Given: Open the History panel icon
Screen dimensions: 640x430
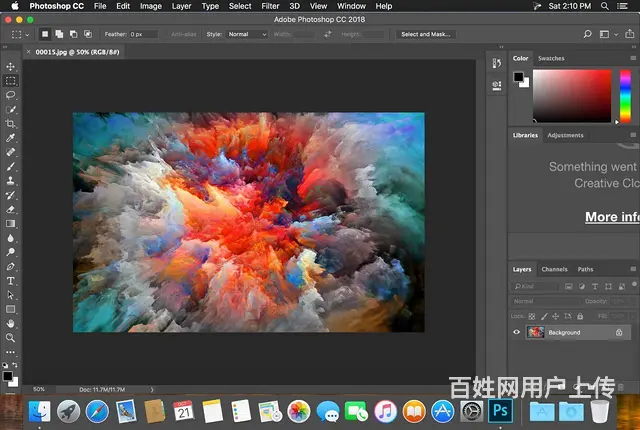Looking at the screenshot, I should pyautogui.click(x=497, y=63).
